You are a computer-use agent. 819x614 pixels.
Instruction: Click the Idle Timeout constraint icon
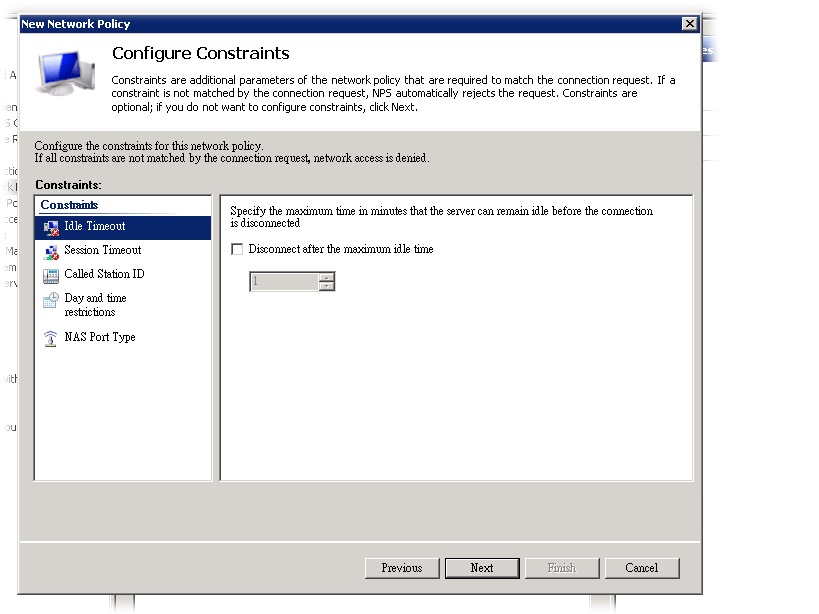[51, 227]
